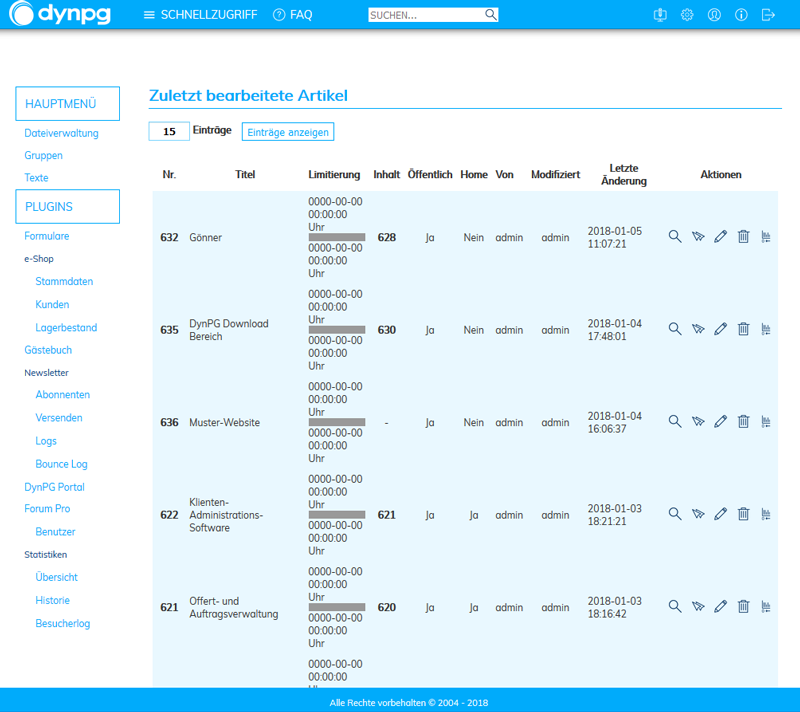800x712 pixels.
Task: Click the settings gear icon in header
Action: pyautogui.click(x=687, y=15)
